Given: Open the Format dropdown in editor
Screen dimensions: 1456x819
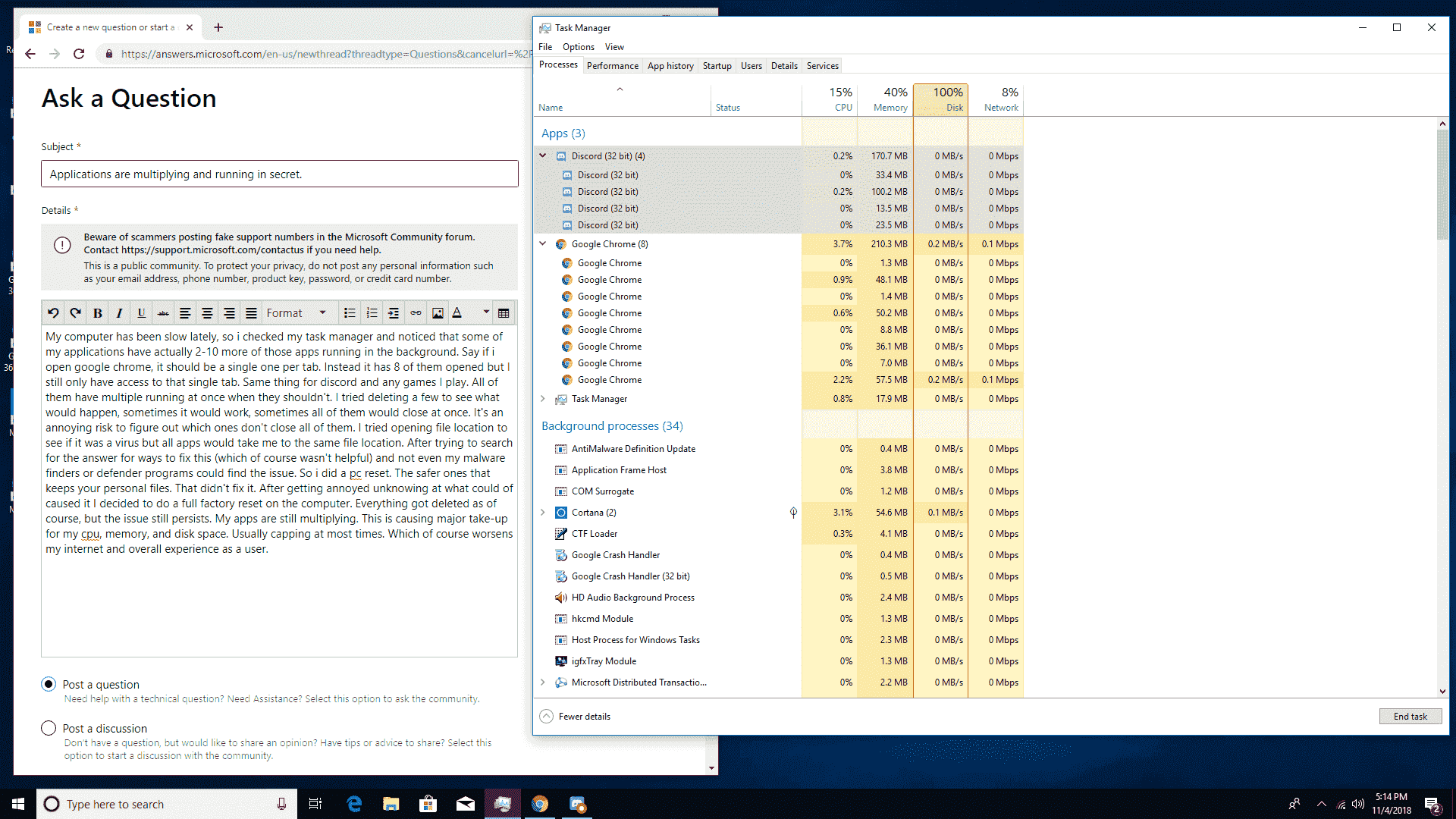Looking at the screenshot, I should (x=296, y=313).
